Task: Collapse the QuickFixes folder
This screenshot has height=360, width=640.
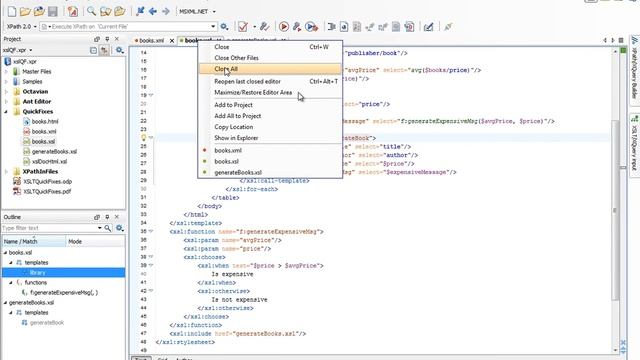Action: tap(6, 111)
